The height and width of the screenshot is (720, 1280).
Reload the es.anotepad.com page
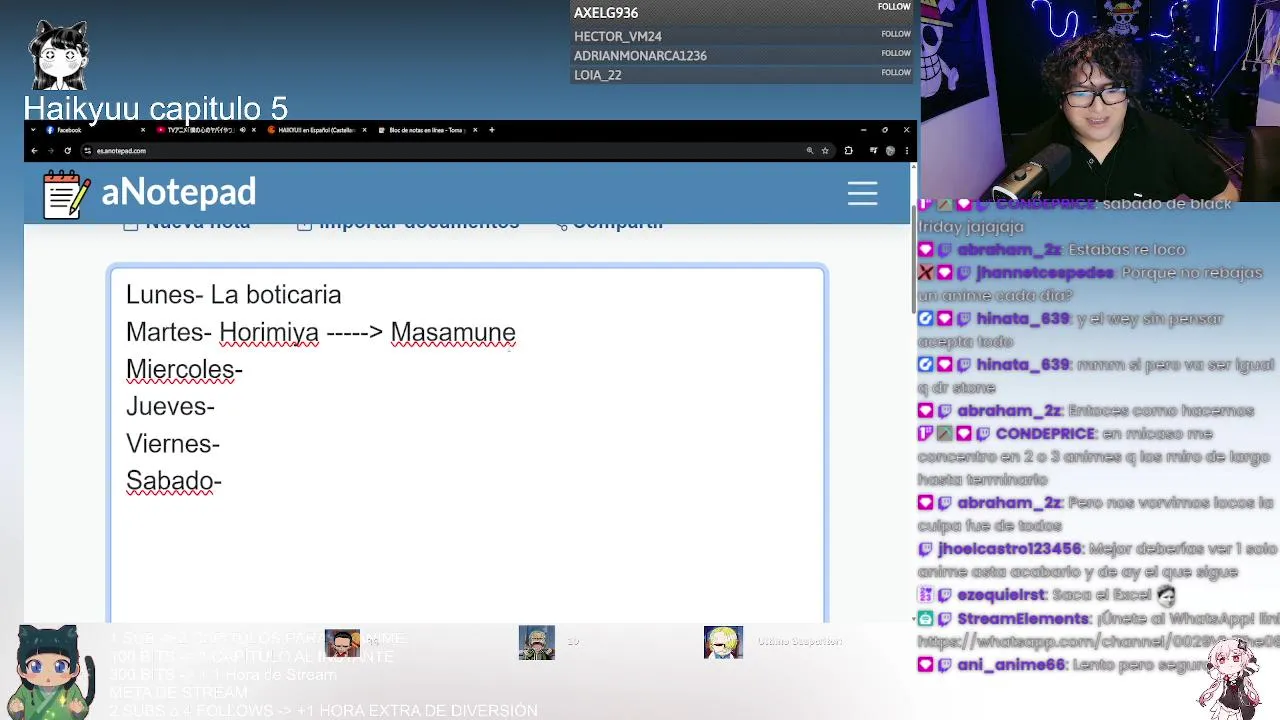pyautogui.click(x=67, y=151)
